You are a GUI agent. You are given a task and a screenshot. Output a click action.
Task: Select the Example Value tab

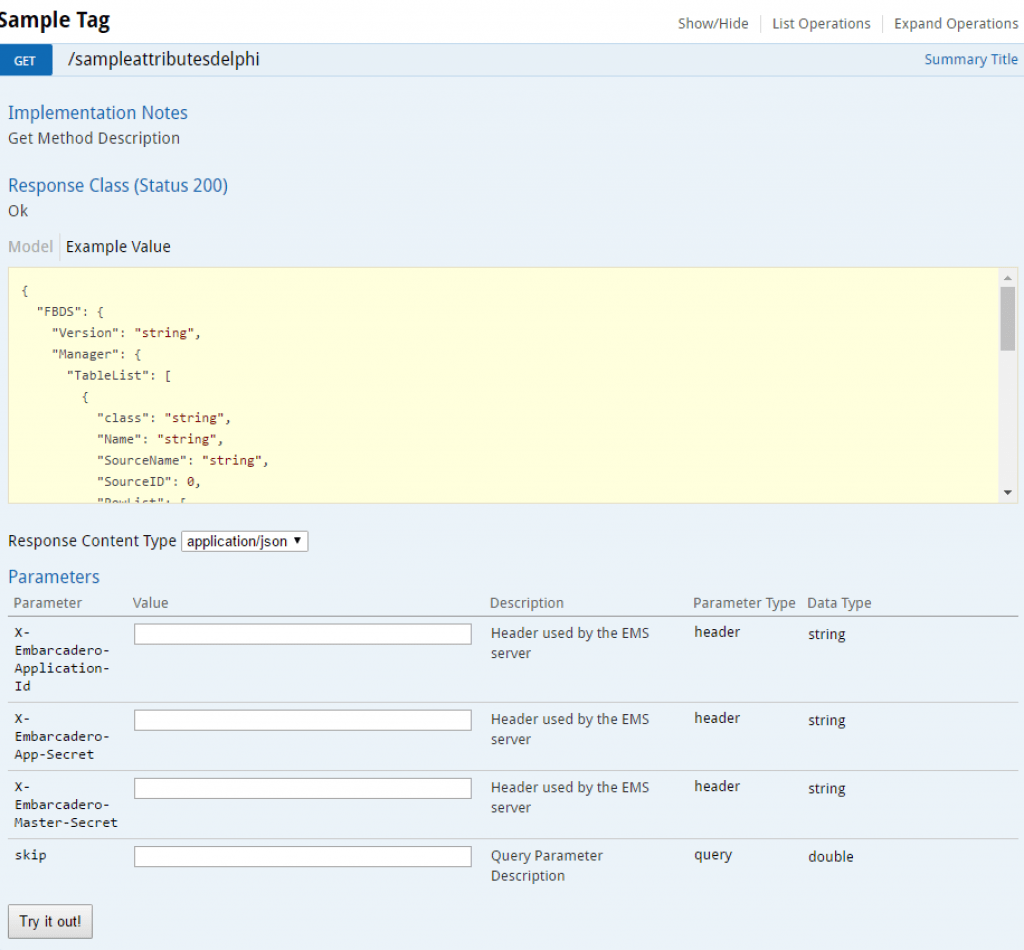118,246
